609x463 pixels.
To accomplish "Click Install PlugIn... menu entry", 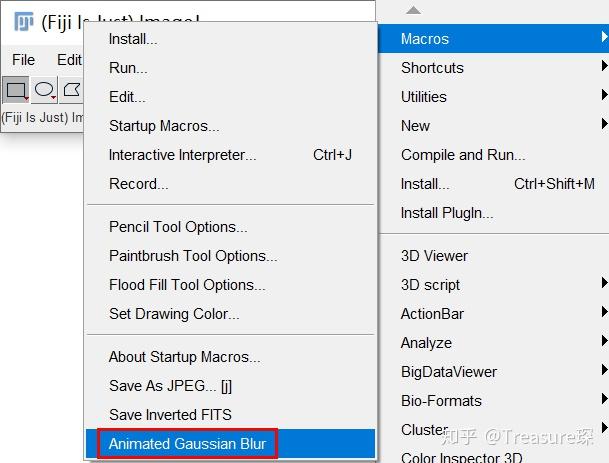I will (x=447, y=212).
